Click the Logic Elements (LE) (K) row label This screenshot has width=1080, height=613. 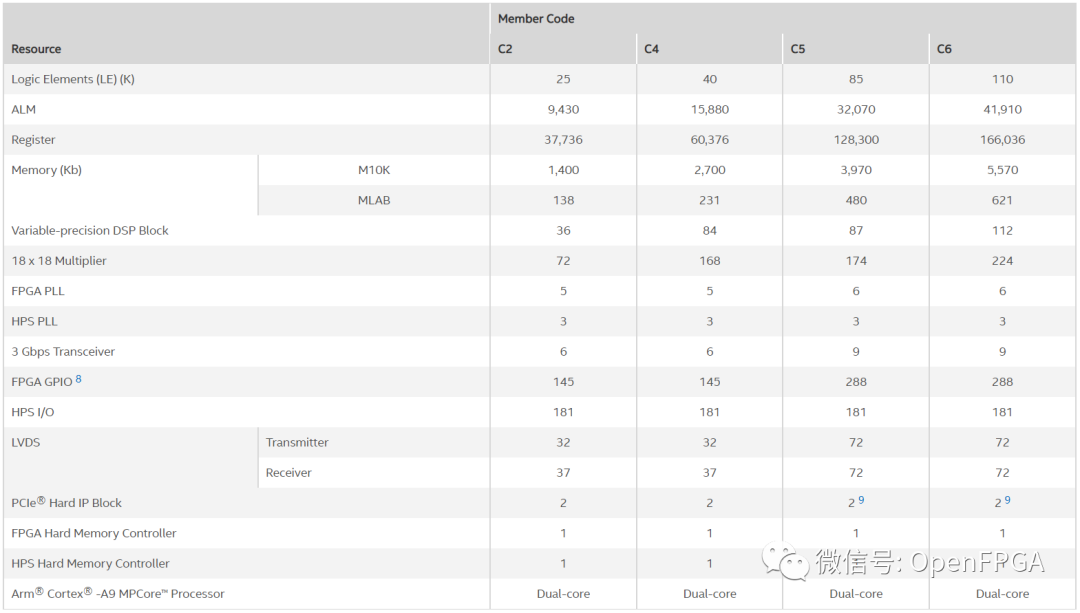(x=73, y=79)
